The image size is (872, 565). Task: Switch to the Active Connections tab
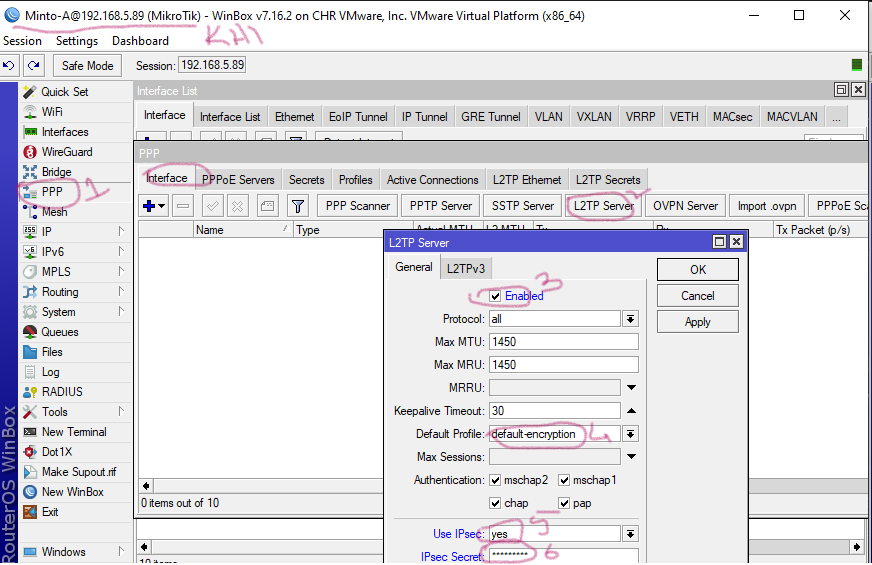coord(433,180)
